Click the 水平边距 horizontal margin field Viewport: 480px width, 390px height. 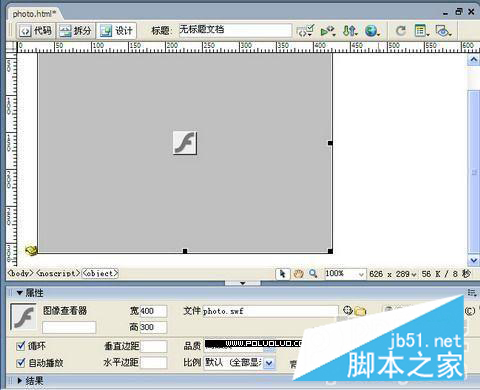tap(154, 363)
